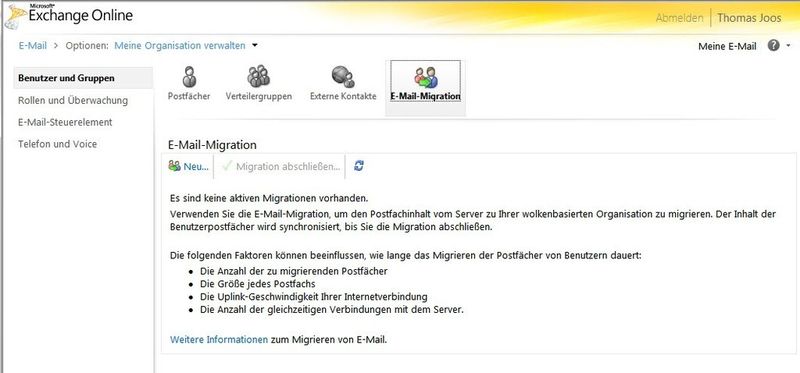Click bullet about Uplink-Geschwindigkeit Ihrer Internetverbindung
The image size is (800, 373).
click(x=314, y=296)
